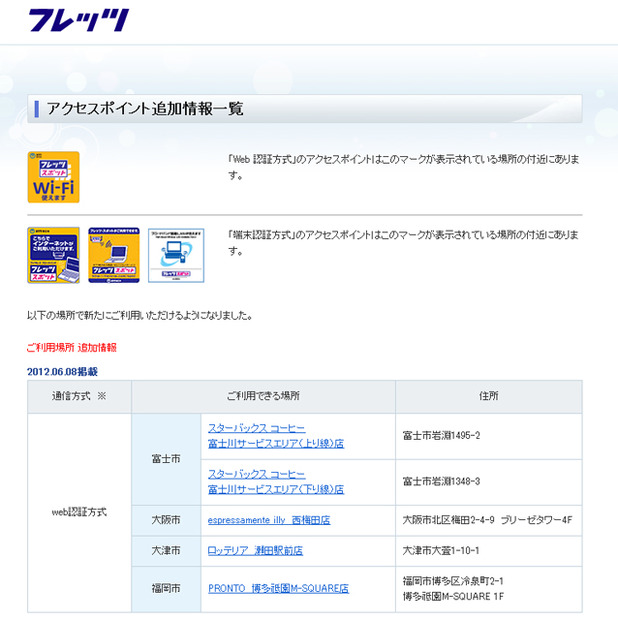This screenshot has height=620, width=618.
Task: Click the ご利用できる場所 column header
Action: (263, 396)
